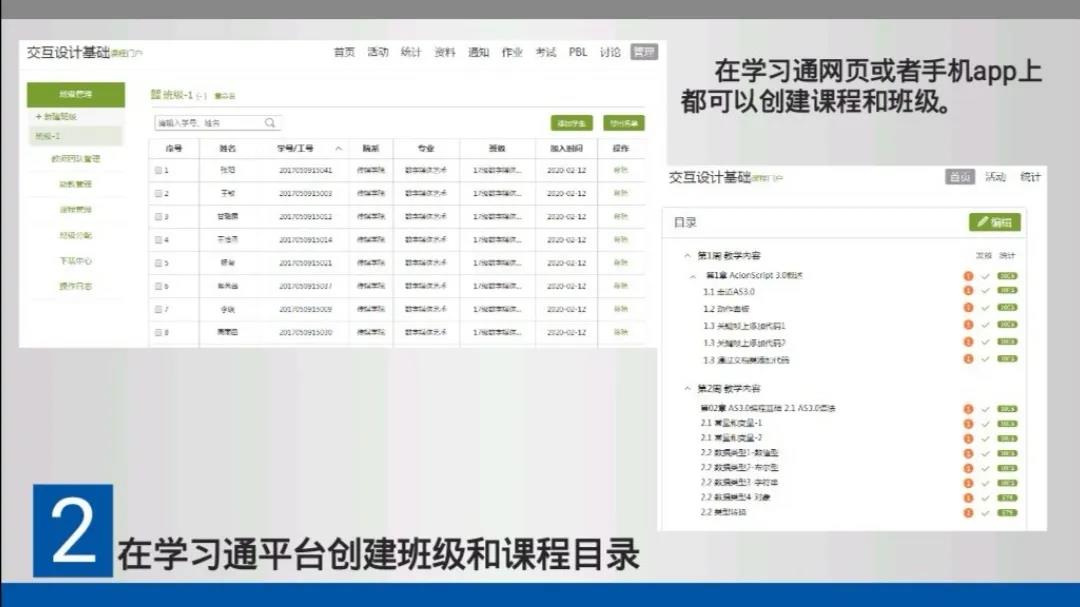Click the remove link in student row 1
Viewport: 1080px width, 607px height.
(x=621, y=170)
